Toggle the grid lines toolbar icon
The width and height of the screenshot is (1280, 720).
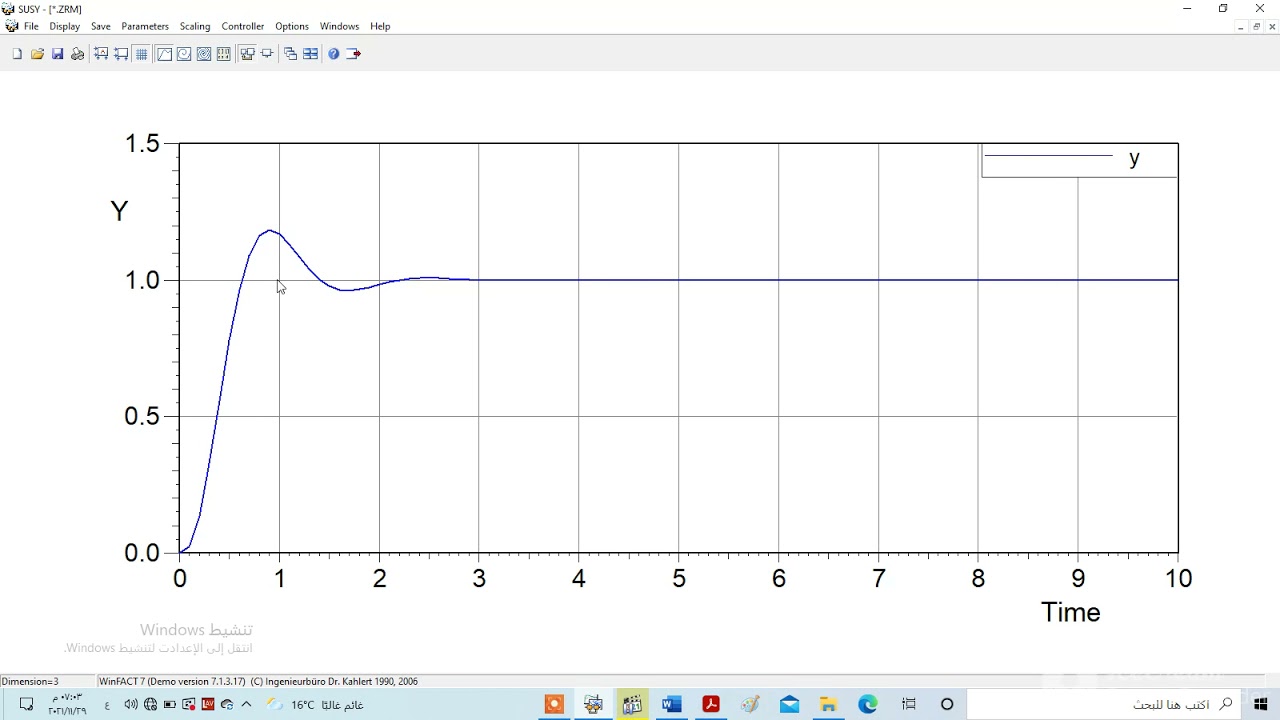tap(141, 54)
